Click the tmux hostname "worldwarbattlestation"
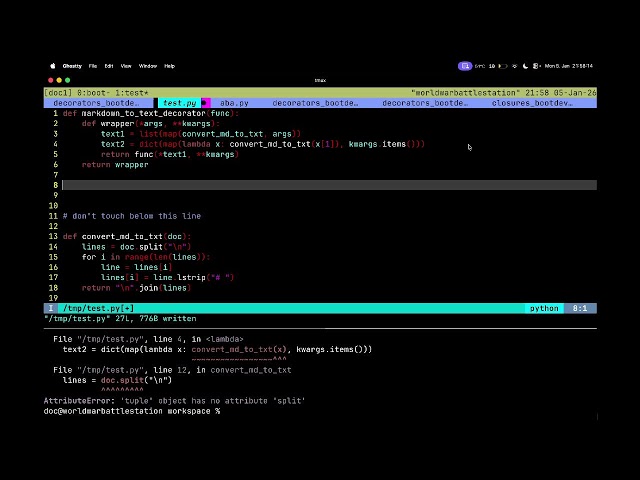Image resolution: width=640 pixels, height=480 pixels. [465, 93]
